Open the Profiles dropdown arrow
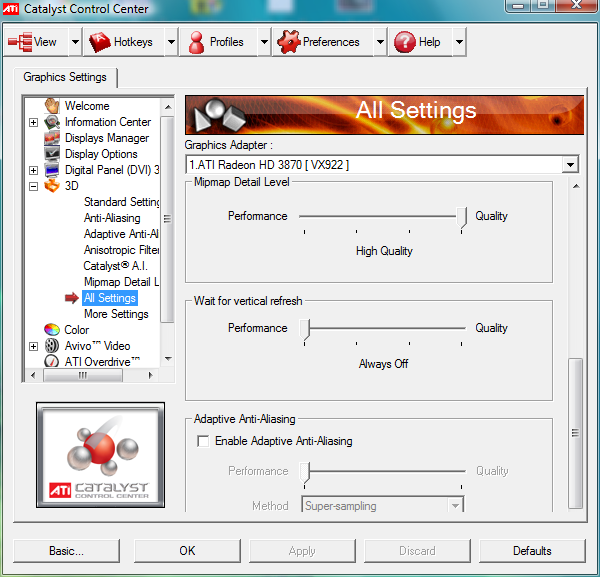Image resolution: width=600 pixels, height=577 pixels. click(264, 42)
